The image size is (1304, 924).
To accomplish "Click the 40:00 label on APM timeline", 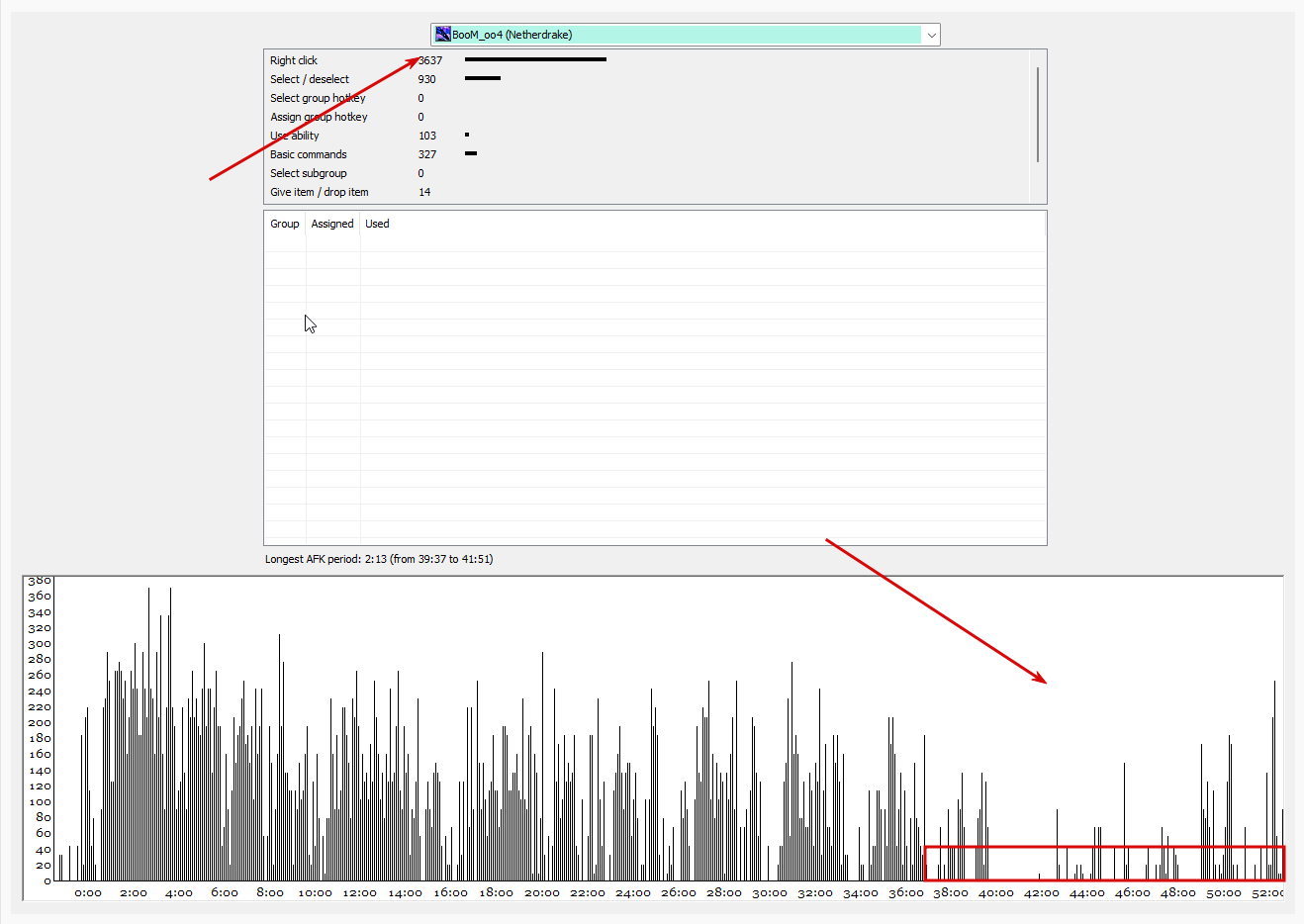I will (996, 893).
